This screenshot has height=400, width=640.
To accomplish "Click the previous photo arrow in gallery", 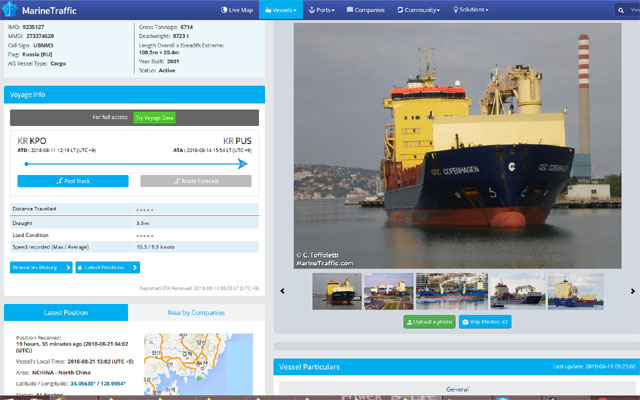I will [282, 291].
